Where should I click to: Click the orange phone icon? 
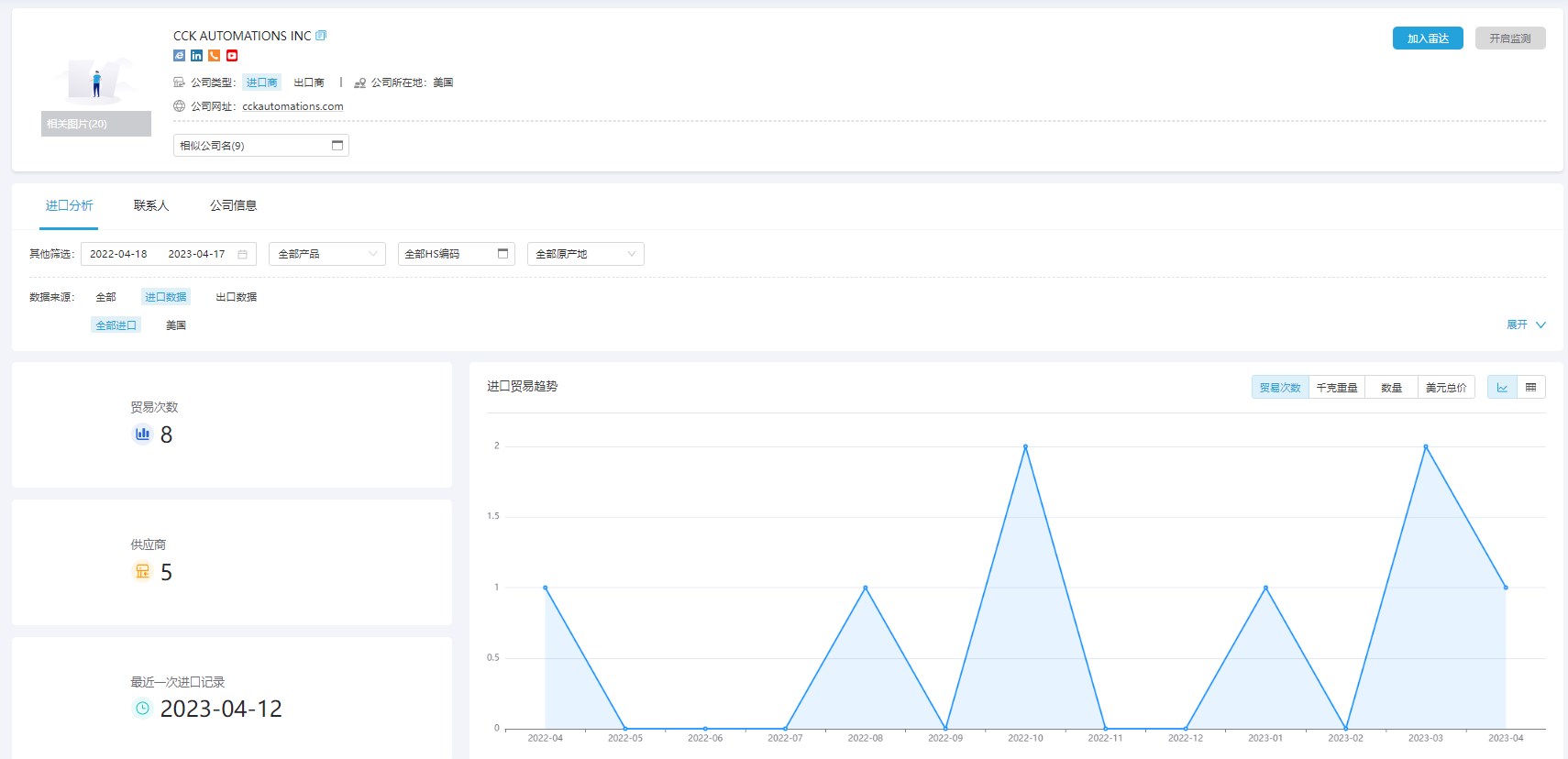pyautogui.click(x=214, y=56)
